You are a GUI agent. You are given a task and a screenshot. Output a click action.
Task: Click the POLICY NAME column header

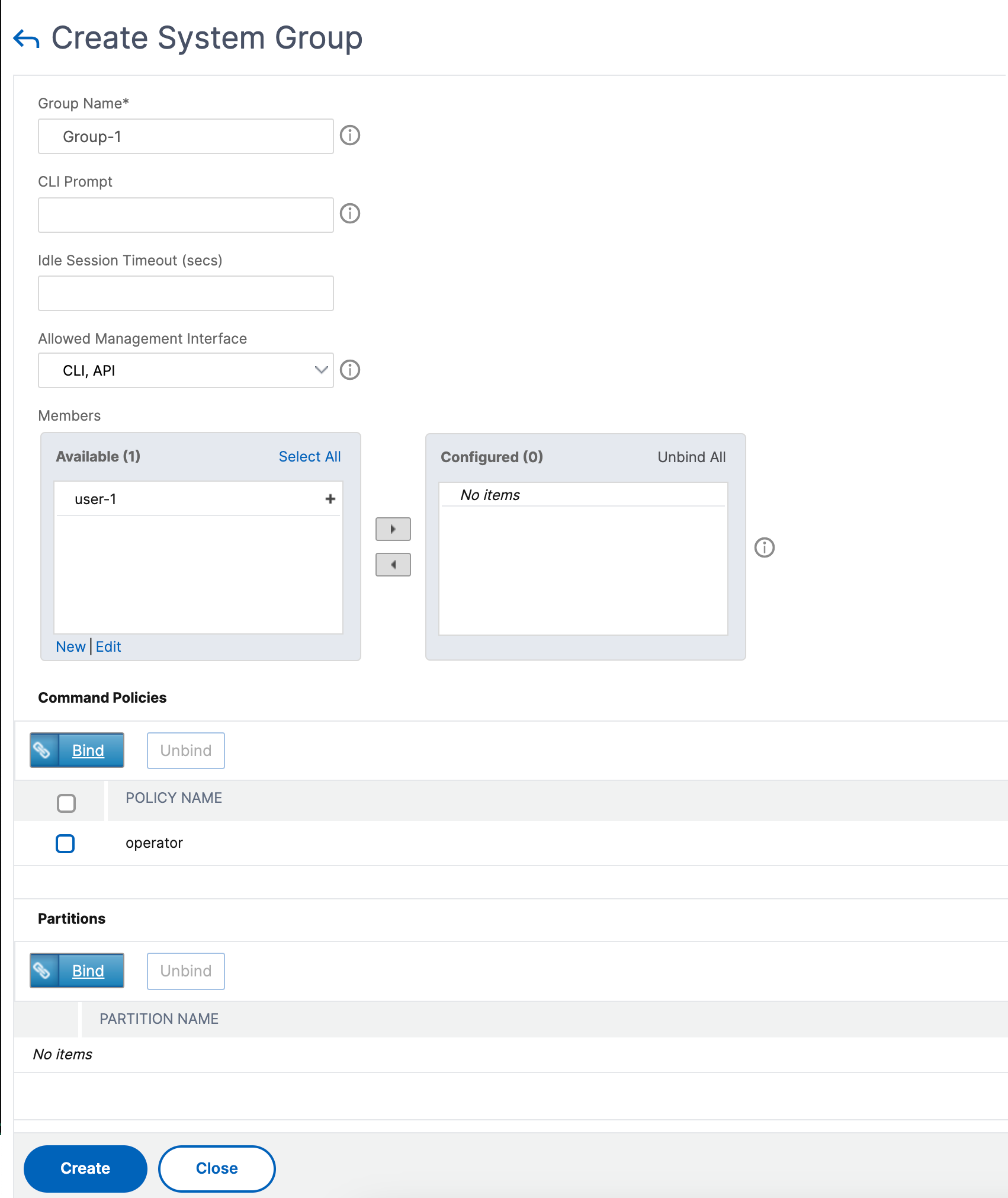[x=174, y=798]
